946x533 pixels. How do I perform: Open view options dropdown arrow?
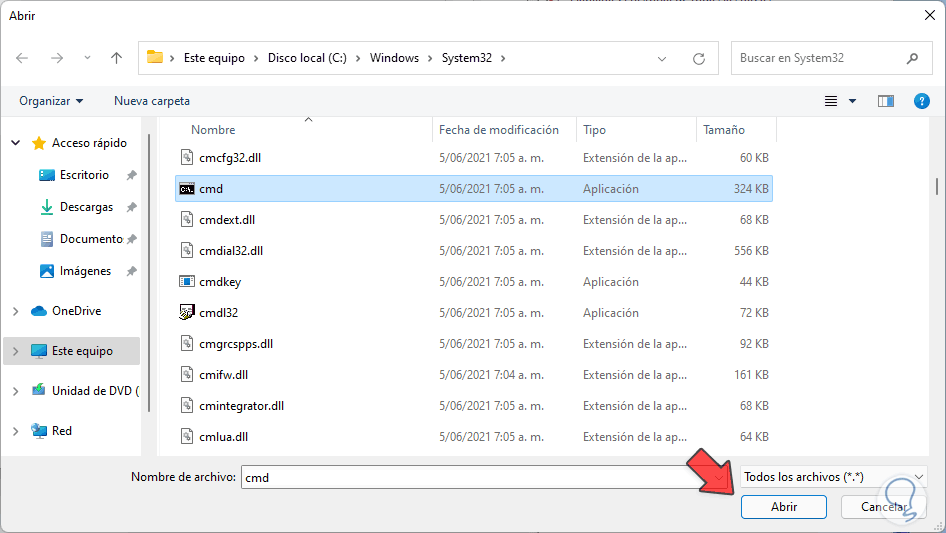[852, 101]
